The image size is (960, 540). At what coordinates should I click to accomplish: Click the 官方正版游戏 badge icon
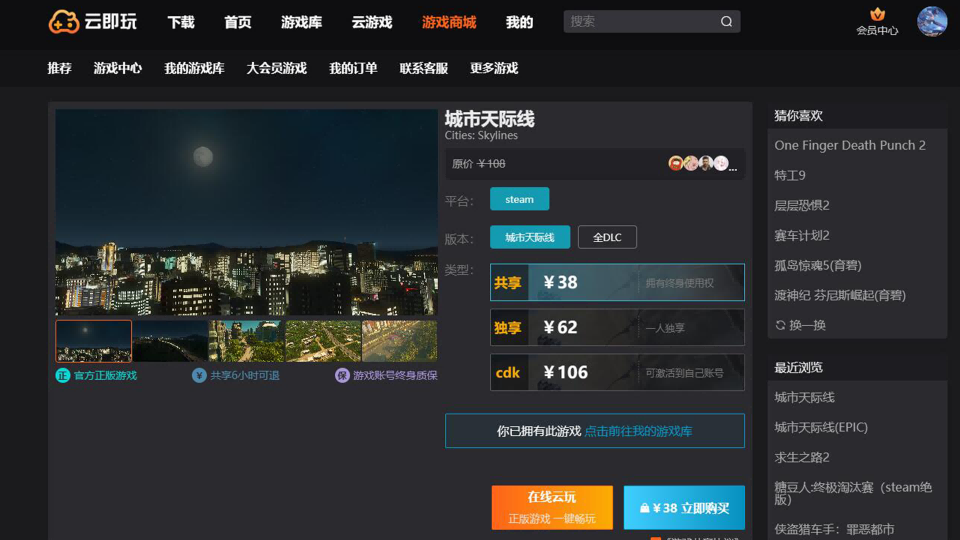click(x=62, y=375)
